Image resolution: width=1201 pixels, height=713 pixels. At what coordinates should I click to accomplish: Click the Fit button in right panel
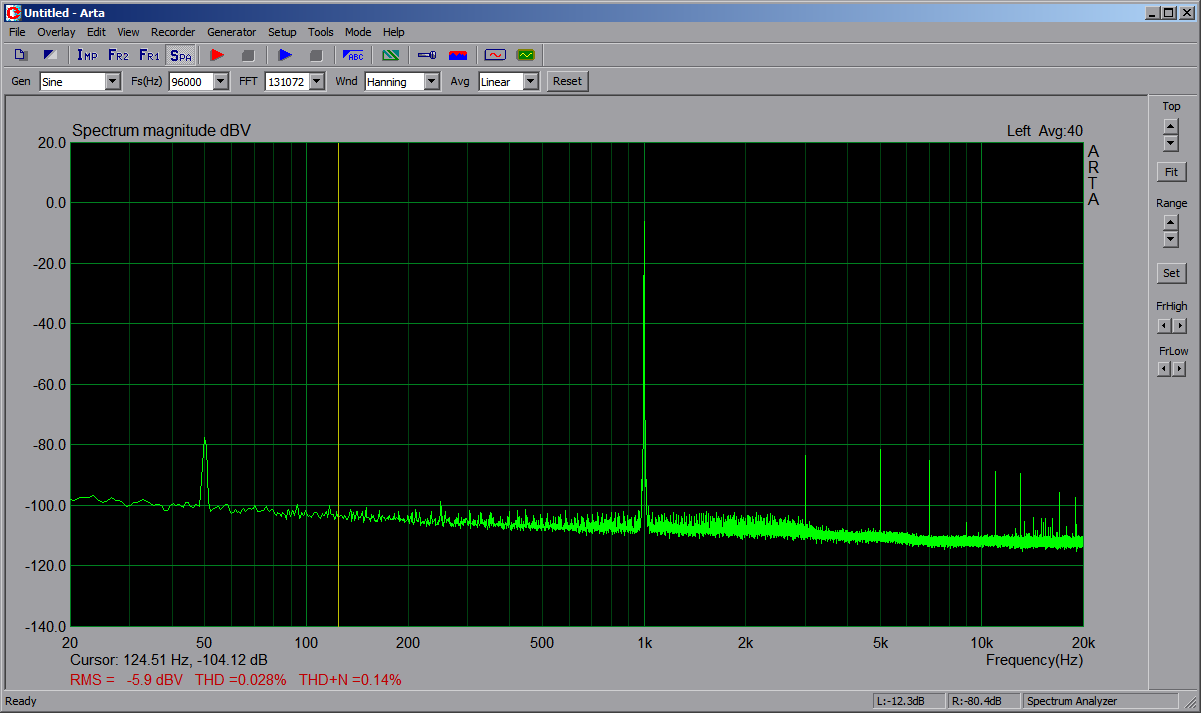[1171, 172]
